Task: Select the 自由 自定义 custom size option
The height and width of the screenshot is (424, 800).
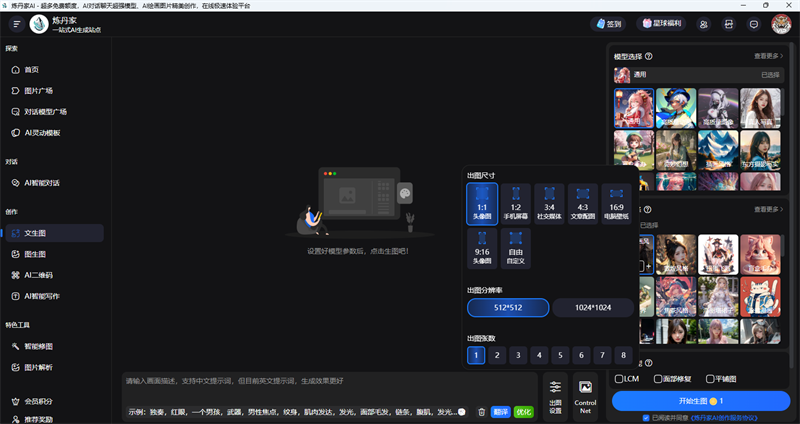Action: coord(516,250)
